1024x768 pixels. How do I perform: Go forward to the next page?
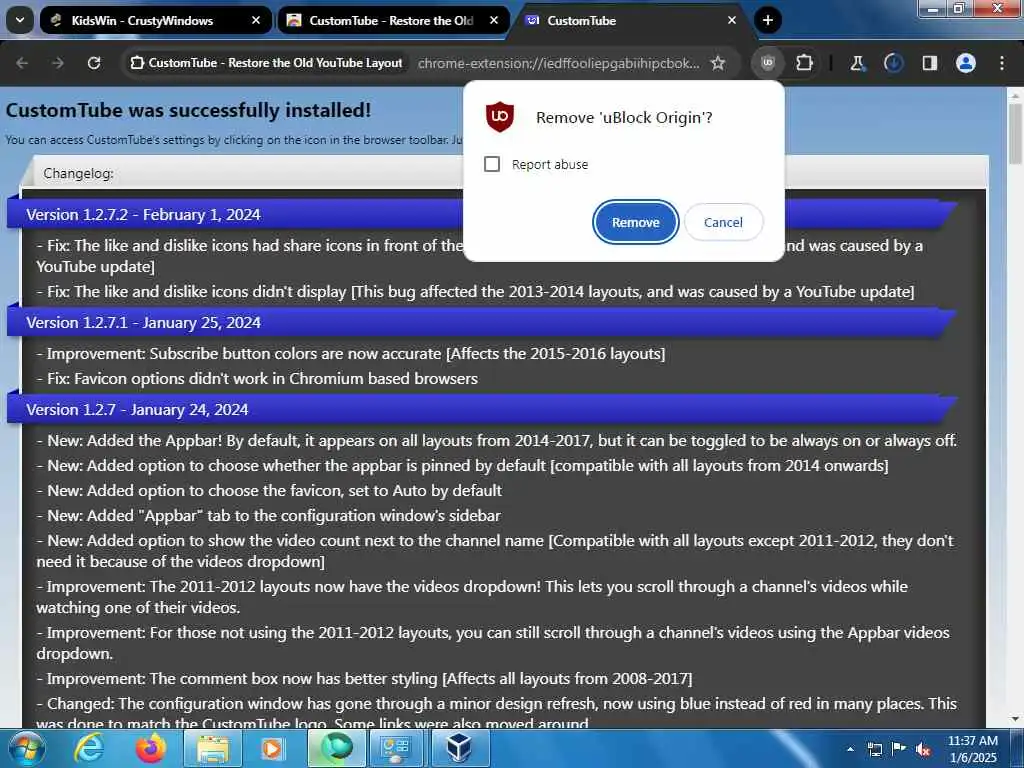pos(58,63)
